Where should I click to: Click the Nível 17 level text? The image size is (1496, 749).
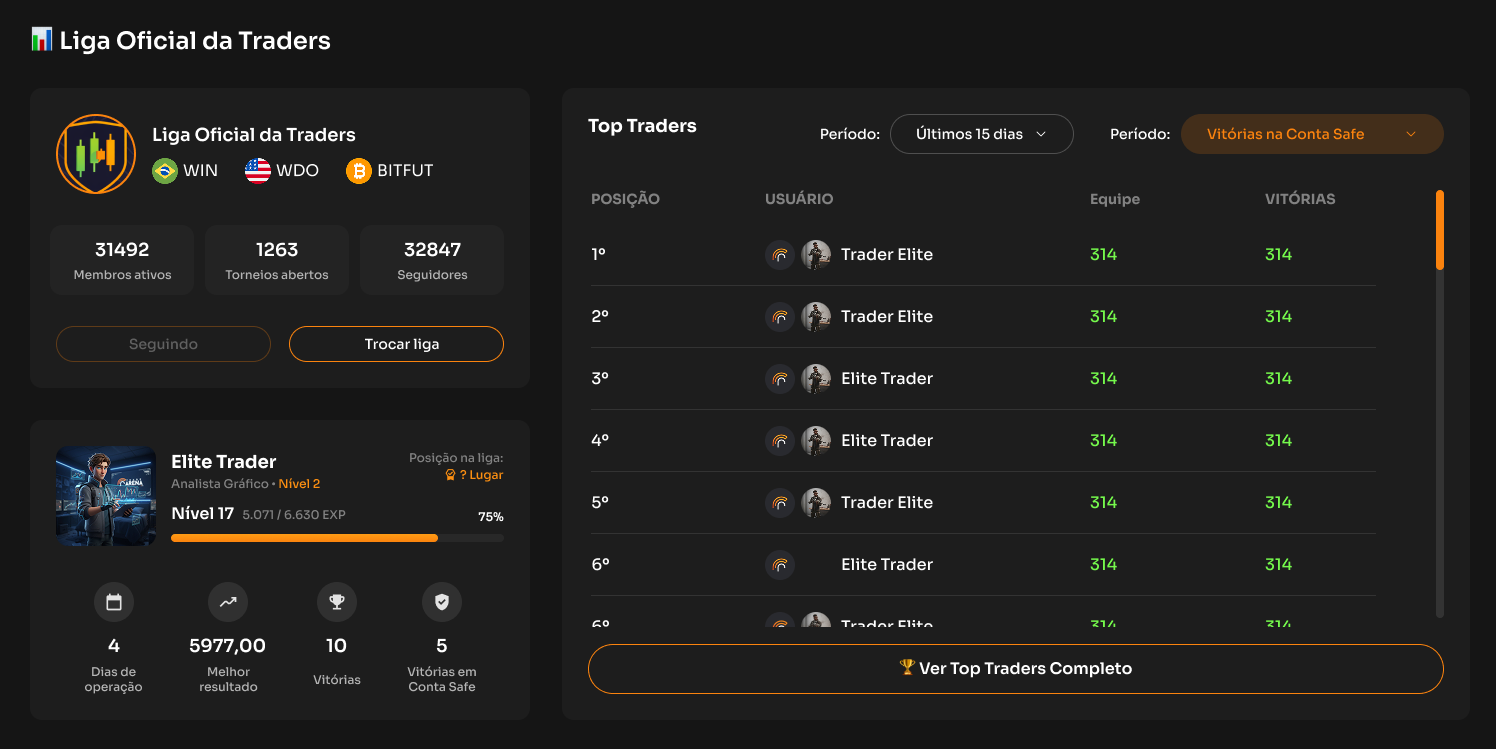point(202,514)
